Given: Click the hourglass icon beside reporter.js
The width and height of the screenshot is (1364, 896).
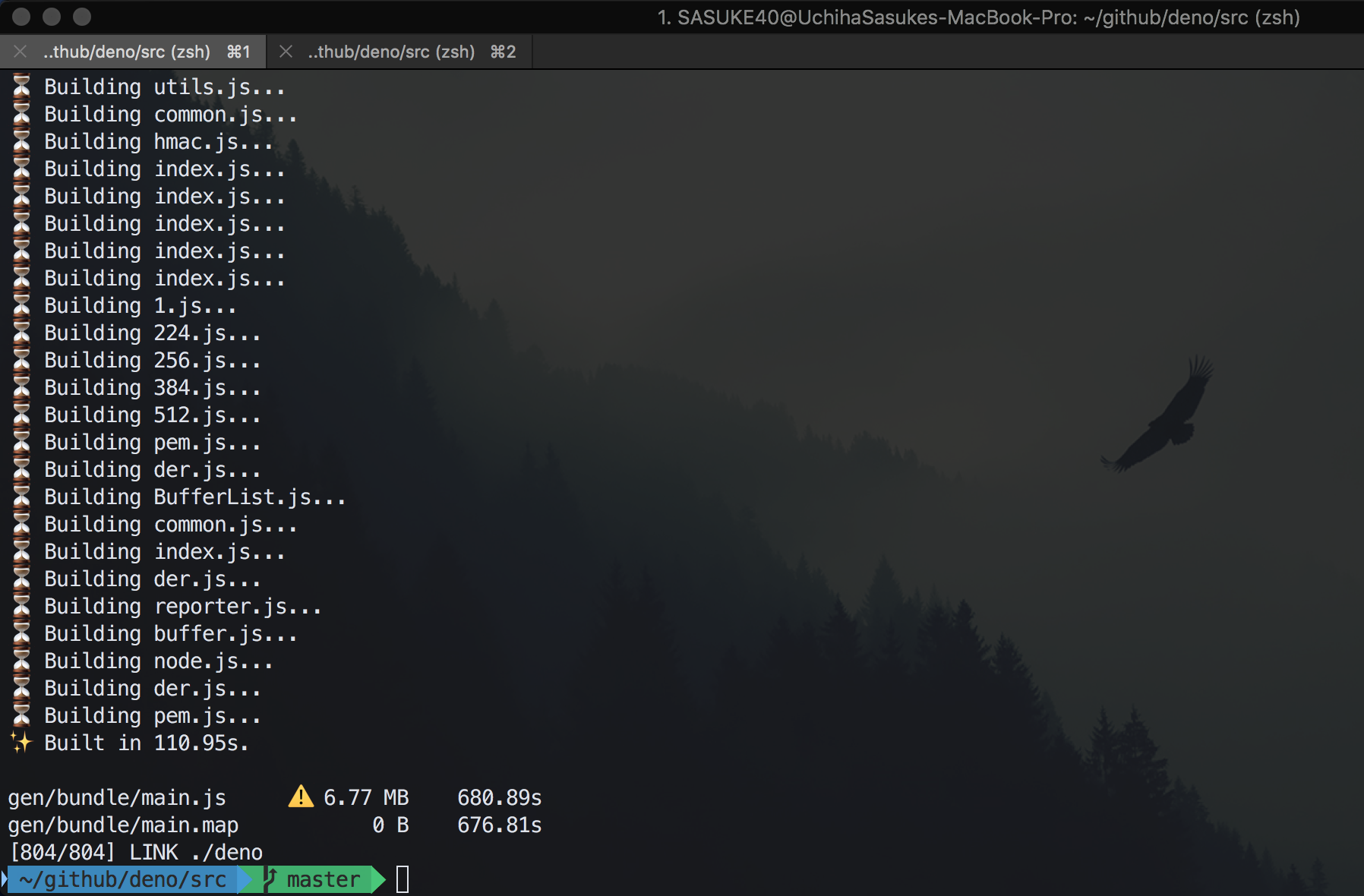Looking at the screenshot, I should point(21,606).
